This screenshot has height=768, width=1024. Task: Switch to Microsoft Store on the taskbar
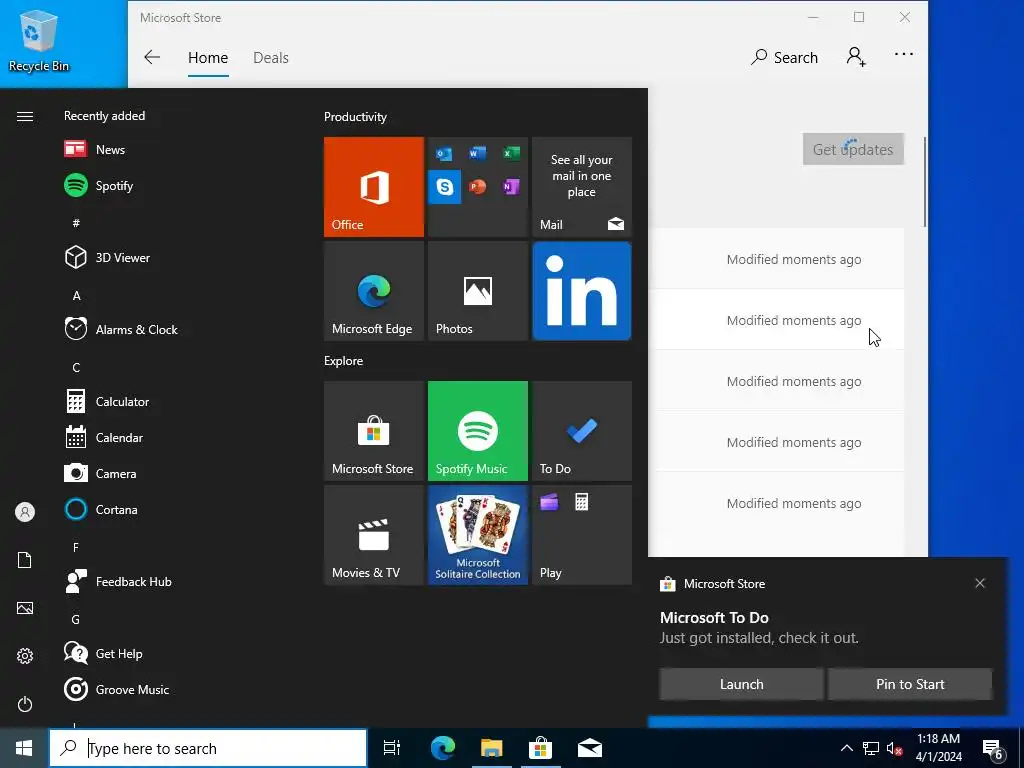[541, 748]
